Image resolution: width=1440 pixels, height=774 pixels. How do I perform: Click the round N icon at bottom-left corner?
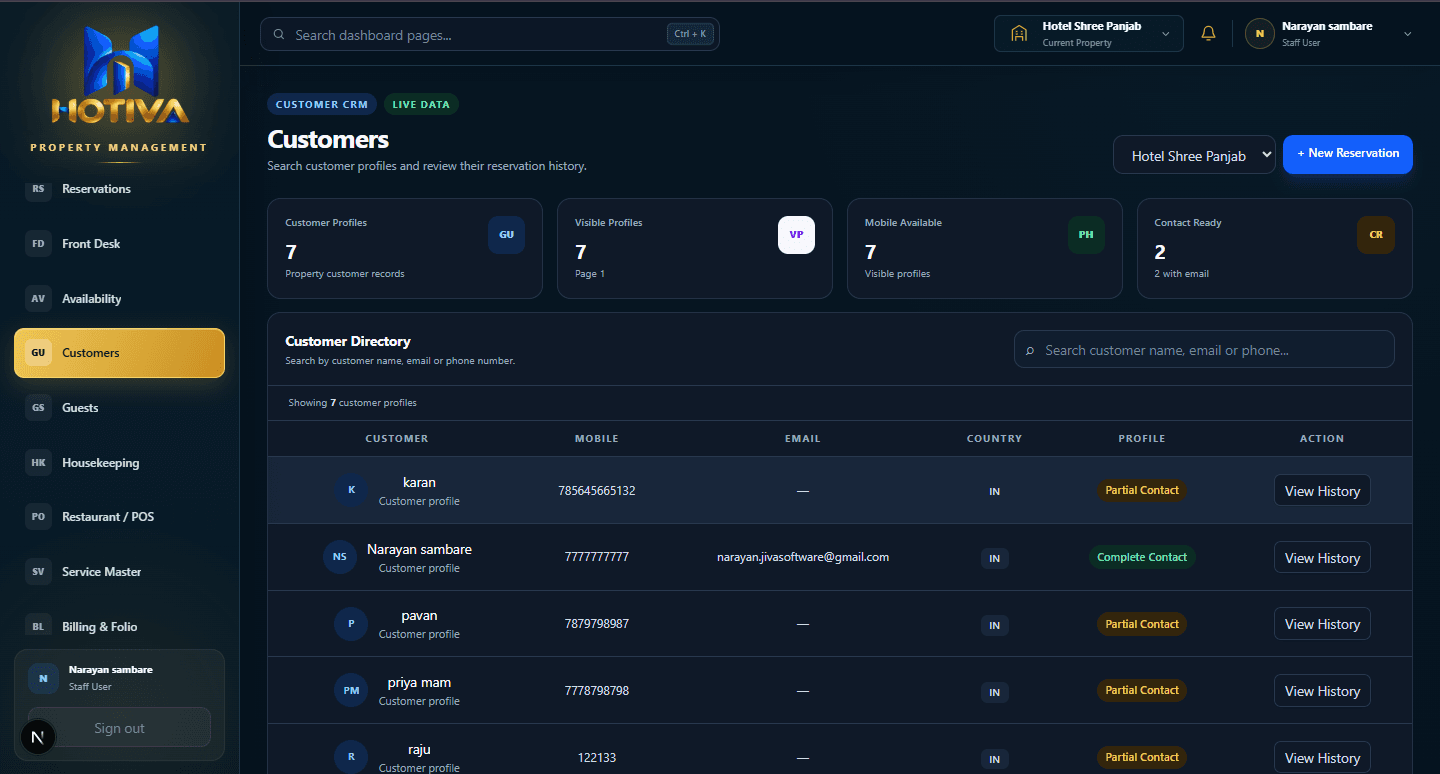click(38, 738)
